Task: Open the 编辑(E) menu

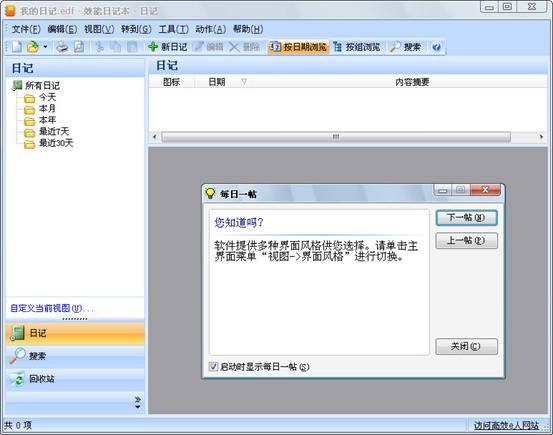Action: [62, 29]
